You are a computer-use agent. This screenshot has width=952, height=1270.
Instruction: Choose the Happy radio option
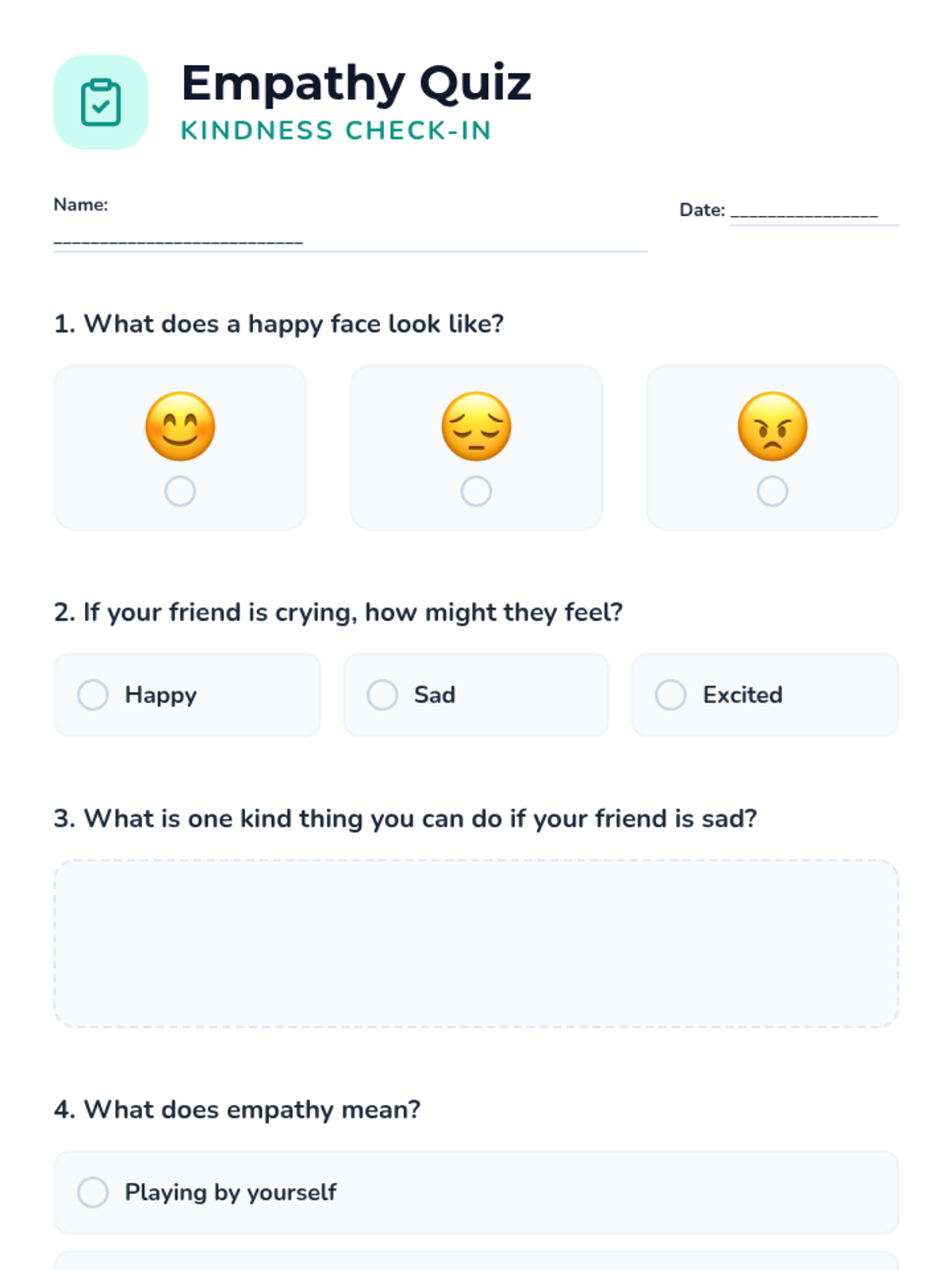point(93,695)
